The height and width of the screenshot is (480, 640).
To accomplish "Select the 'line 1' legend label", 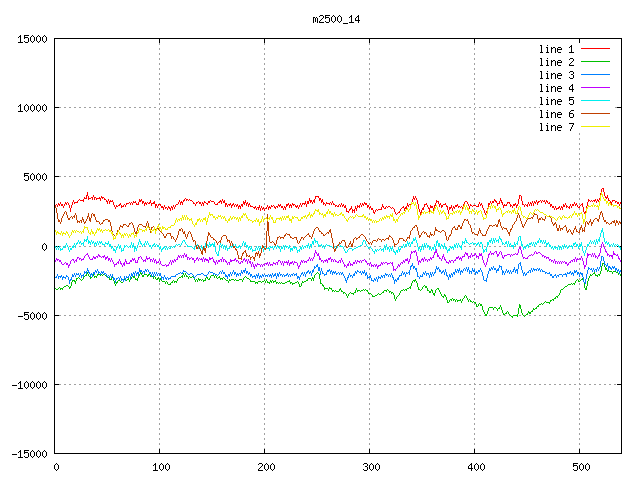I will [557, 49].
